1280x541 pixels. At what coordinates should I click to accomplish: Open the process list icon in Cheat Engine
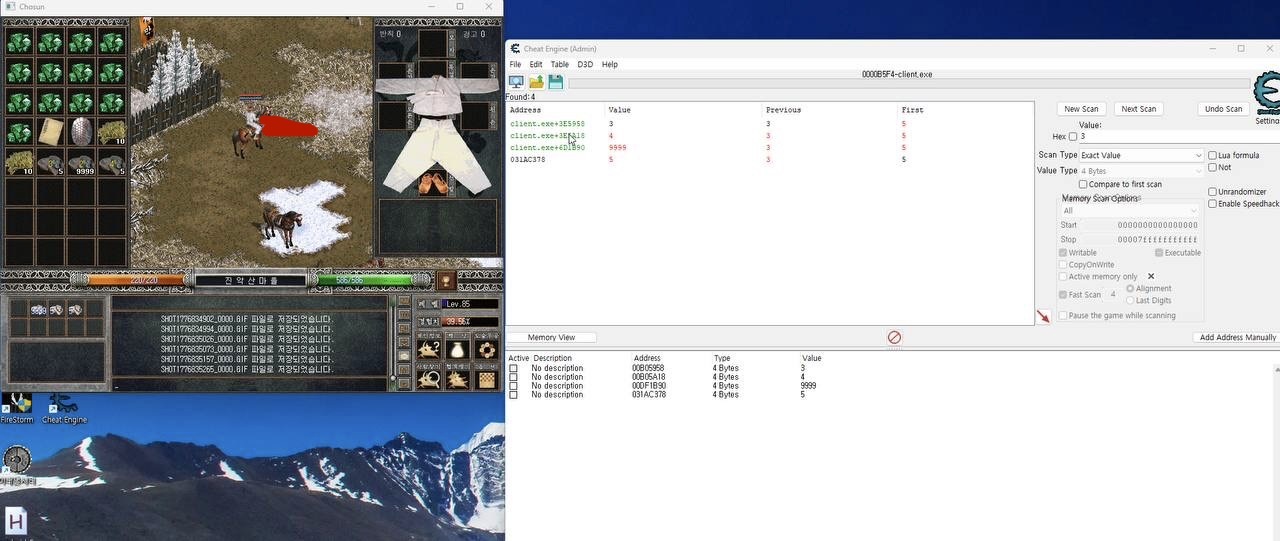(516, 82)
